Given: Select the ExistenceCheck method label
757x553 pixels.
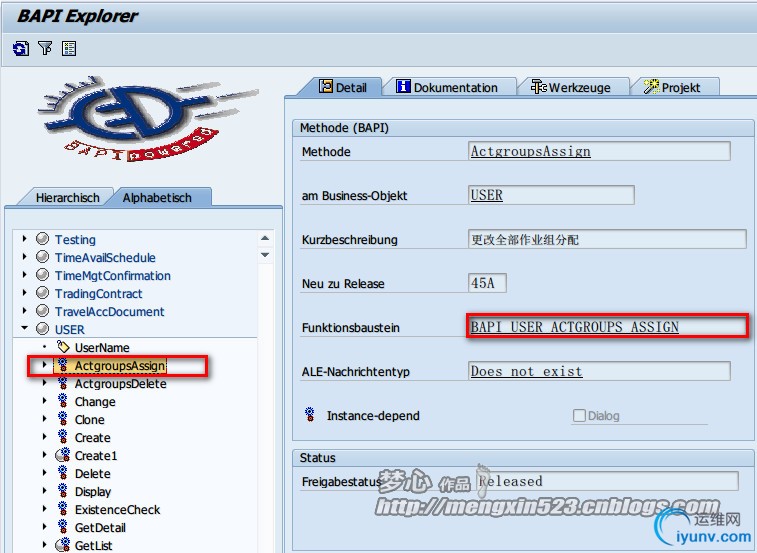Looking at the screenshot, I should point(117,510).
